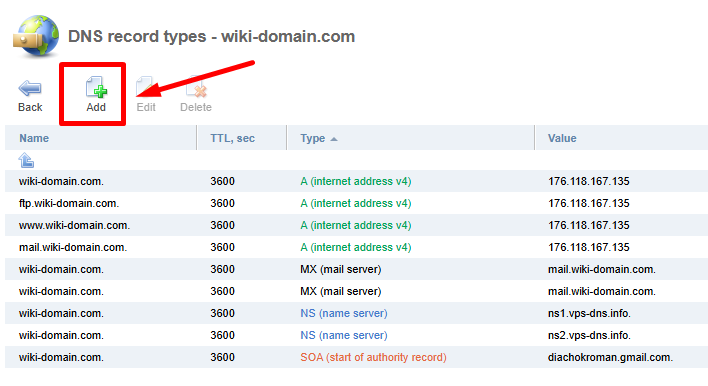
Task: Click the globe DNS icon in the header
Action: point(36,36)
